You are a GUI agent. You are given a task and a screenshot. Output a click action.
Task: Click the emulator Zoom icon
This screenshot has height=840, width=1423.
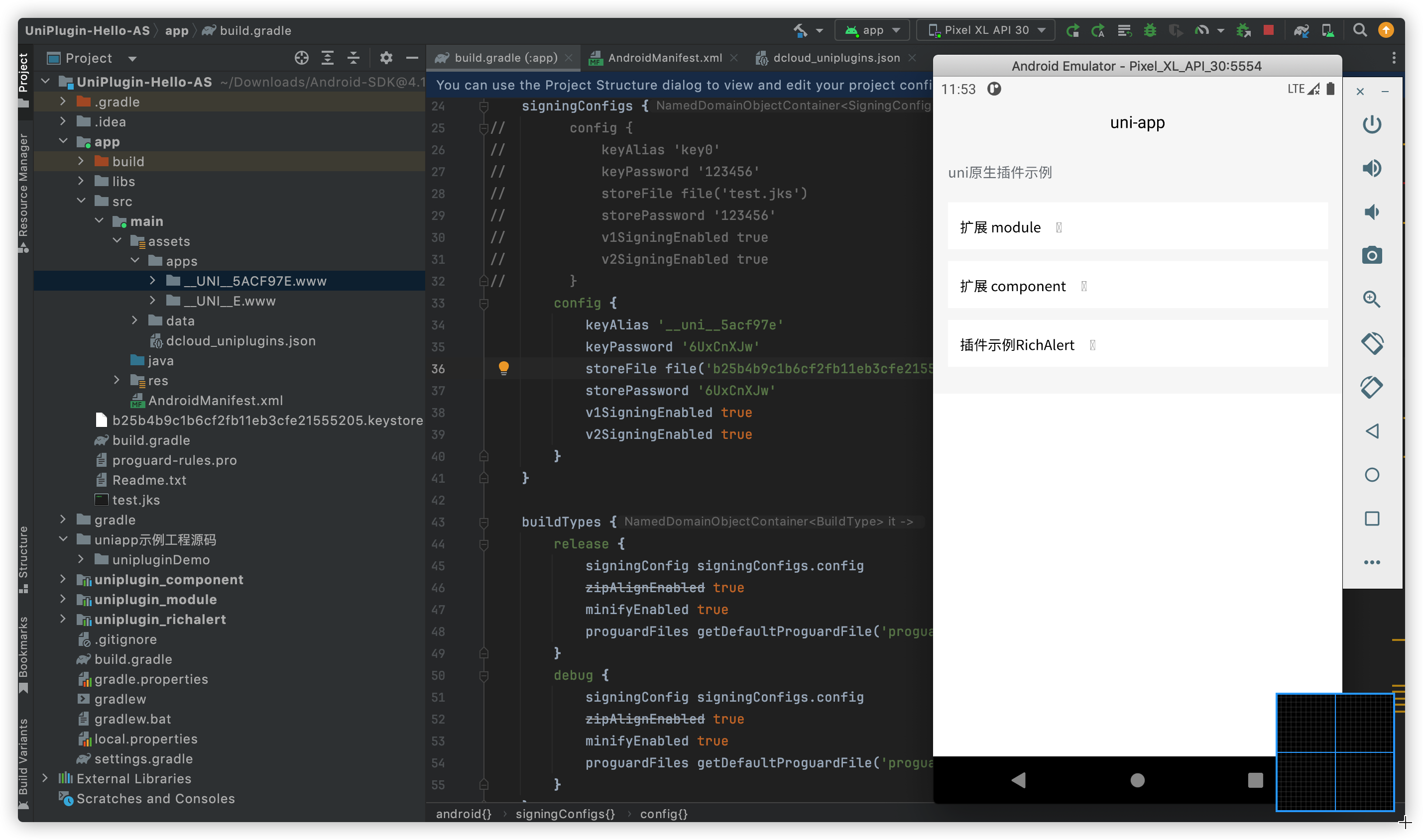[x=1372, y=300]
